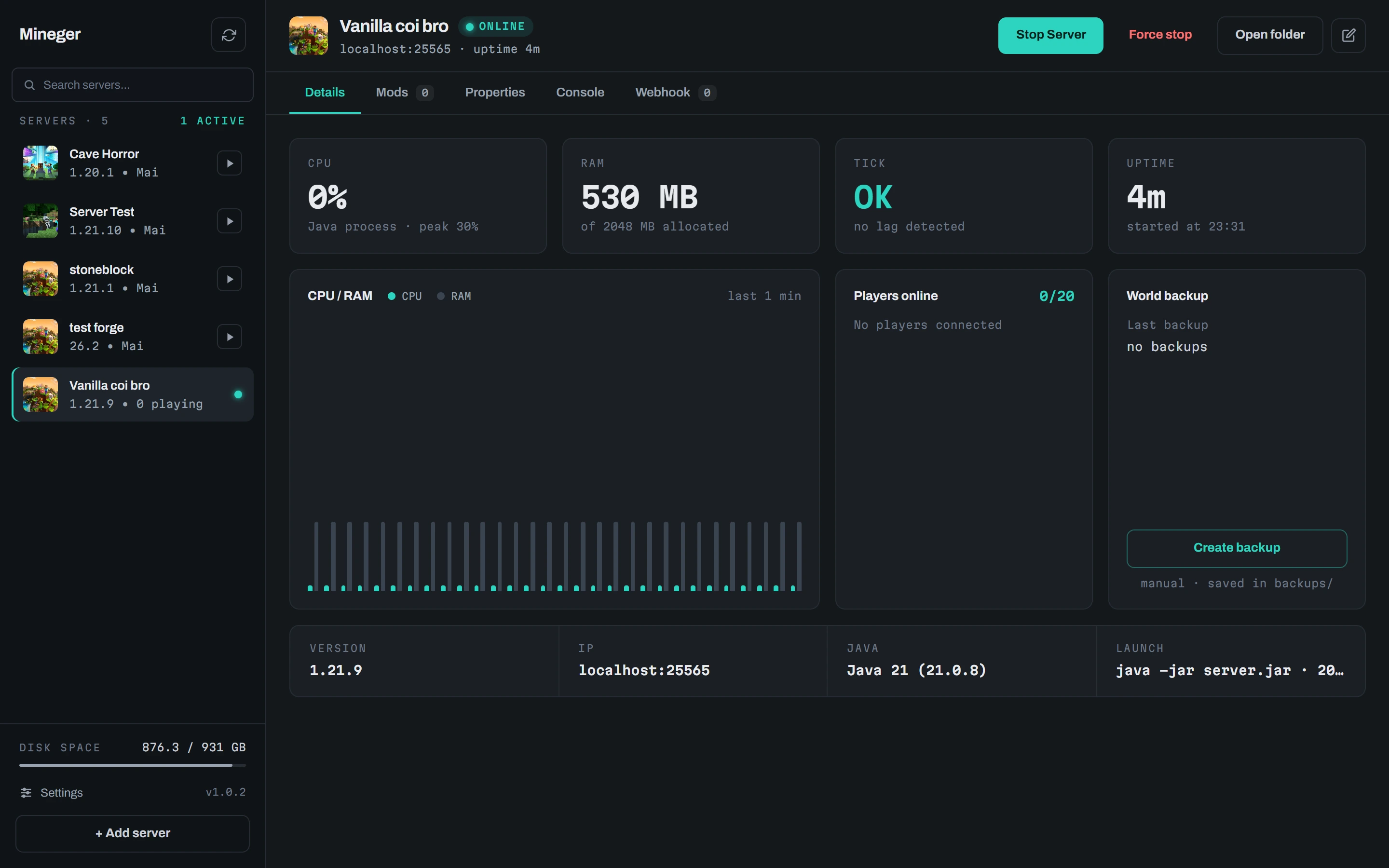Switch to the Mods tab
Image resolution: width=1389 pixels, height=868 pixels.
[x=404, y=93]
